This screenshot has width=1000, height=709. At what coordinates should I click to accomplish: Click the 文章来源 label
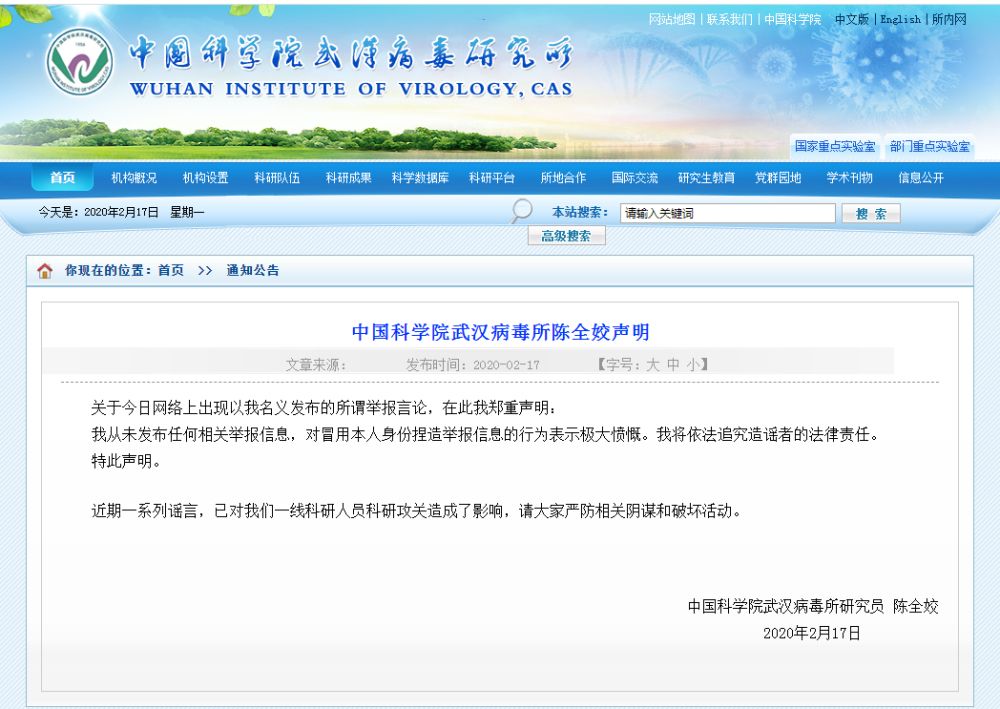coord(316,365)
